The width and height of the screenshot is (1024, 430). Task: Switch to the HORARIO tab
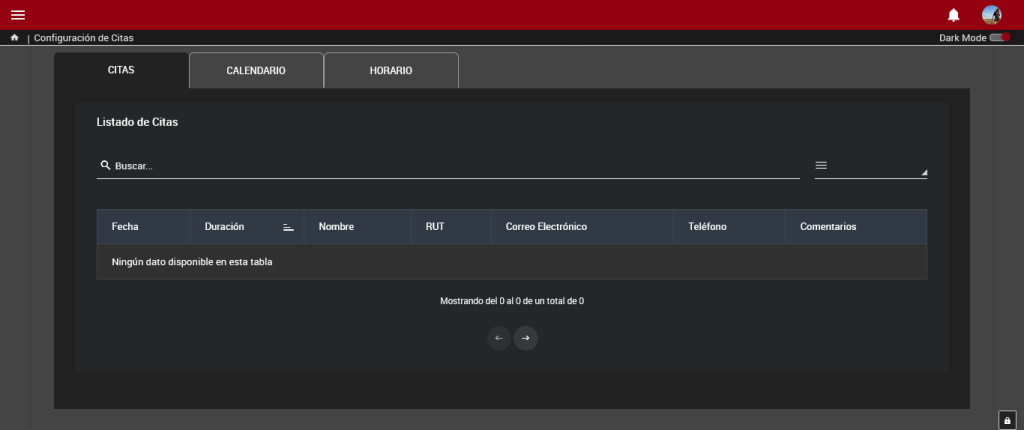391,71
